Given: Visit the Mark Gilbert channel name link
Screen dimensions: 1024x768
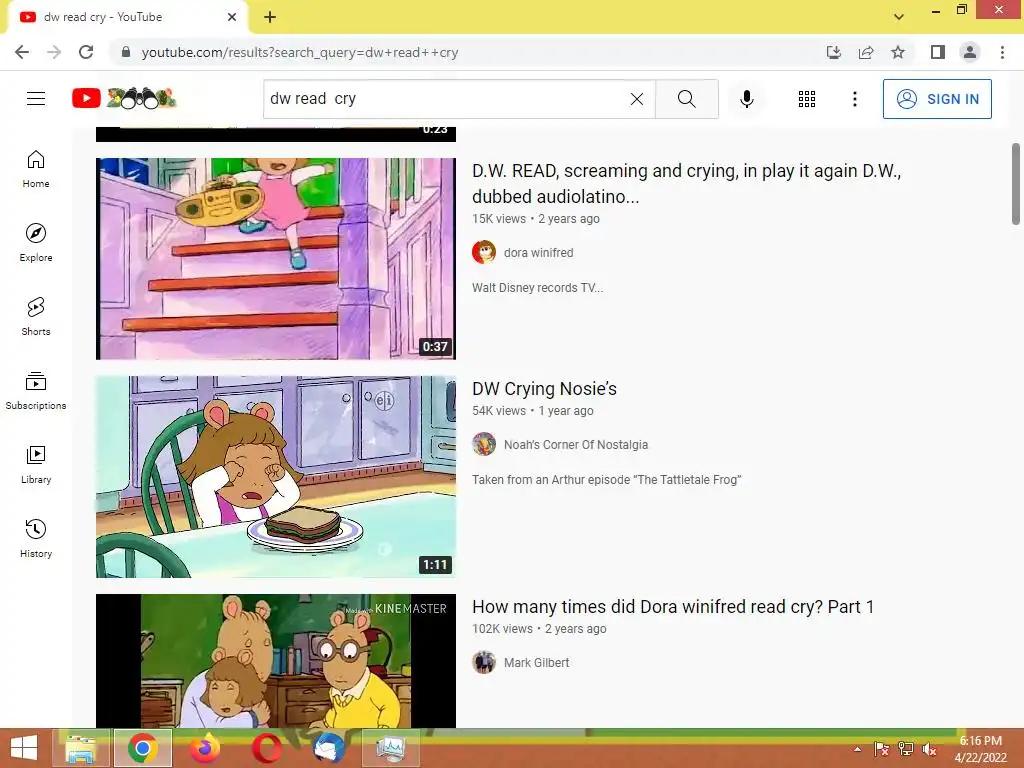Looking at the screenshot, I should (x=536, y=663).
